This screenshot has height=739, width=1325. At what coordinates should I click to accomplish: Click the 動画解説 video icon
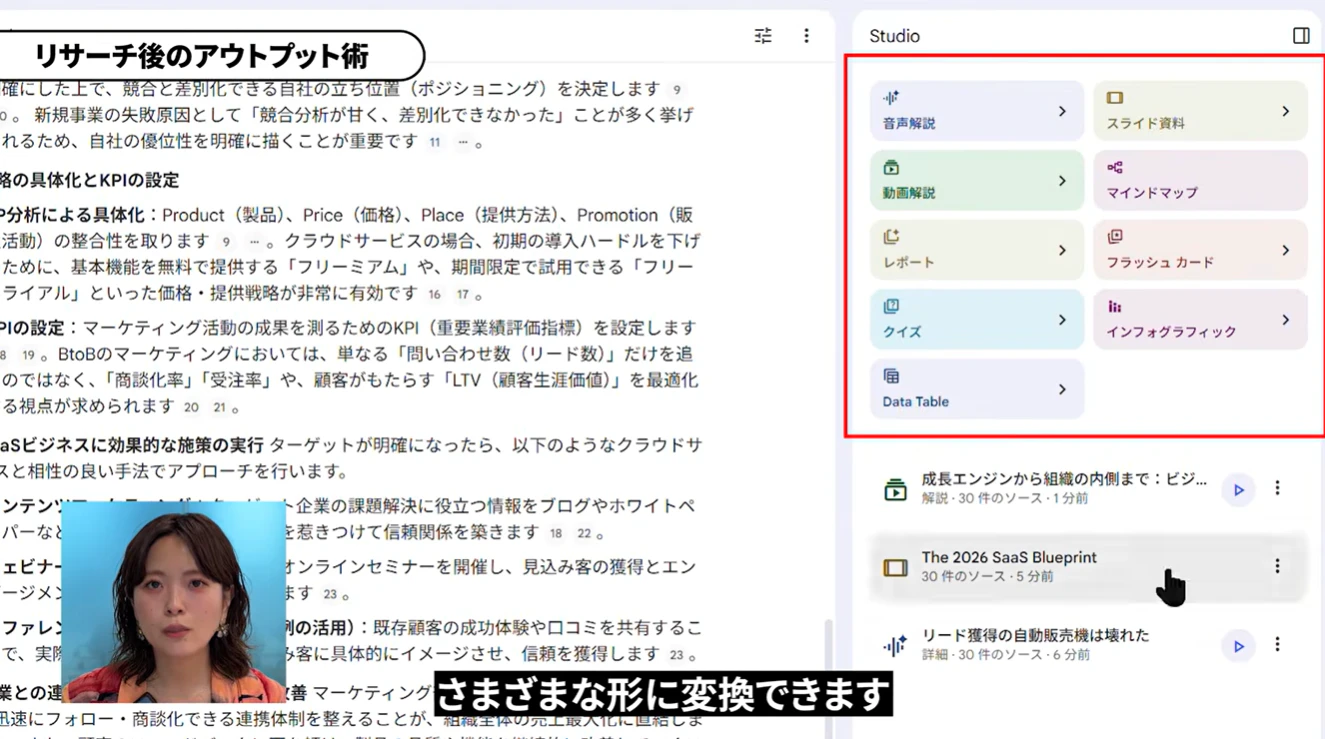(x=891, y=167)
